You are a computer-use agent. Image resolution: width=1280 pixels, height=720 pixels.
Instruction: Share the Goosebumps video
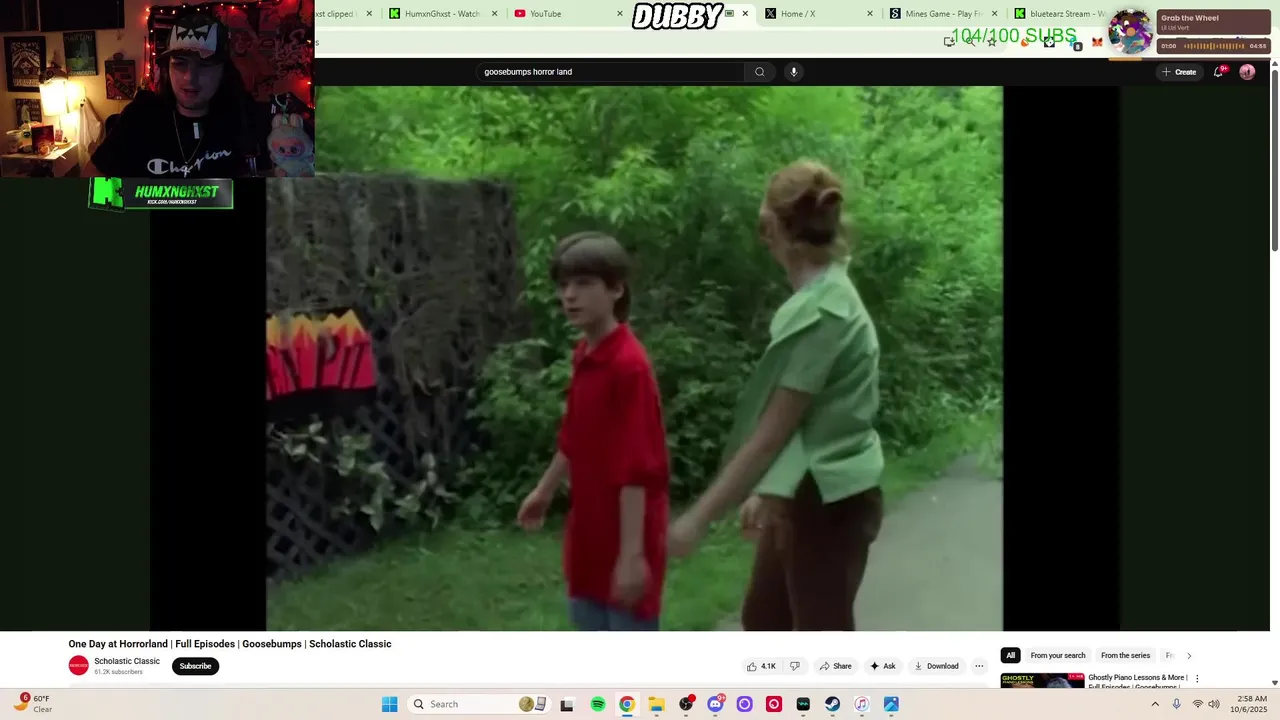pos(835,666)
